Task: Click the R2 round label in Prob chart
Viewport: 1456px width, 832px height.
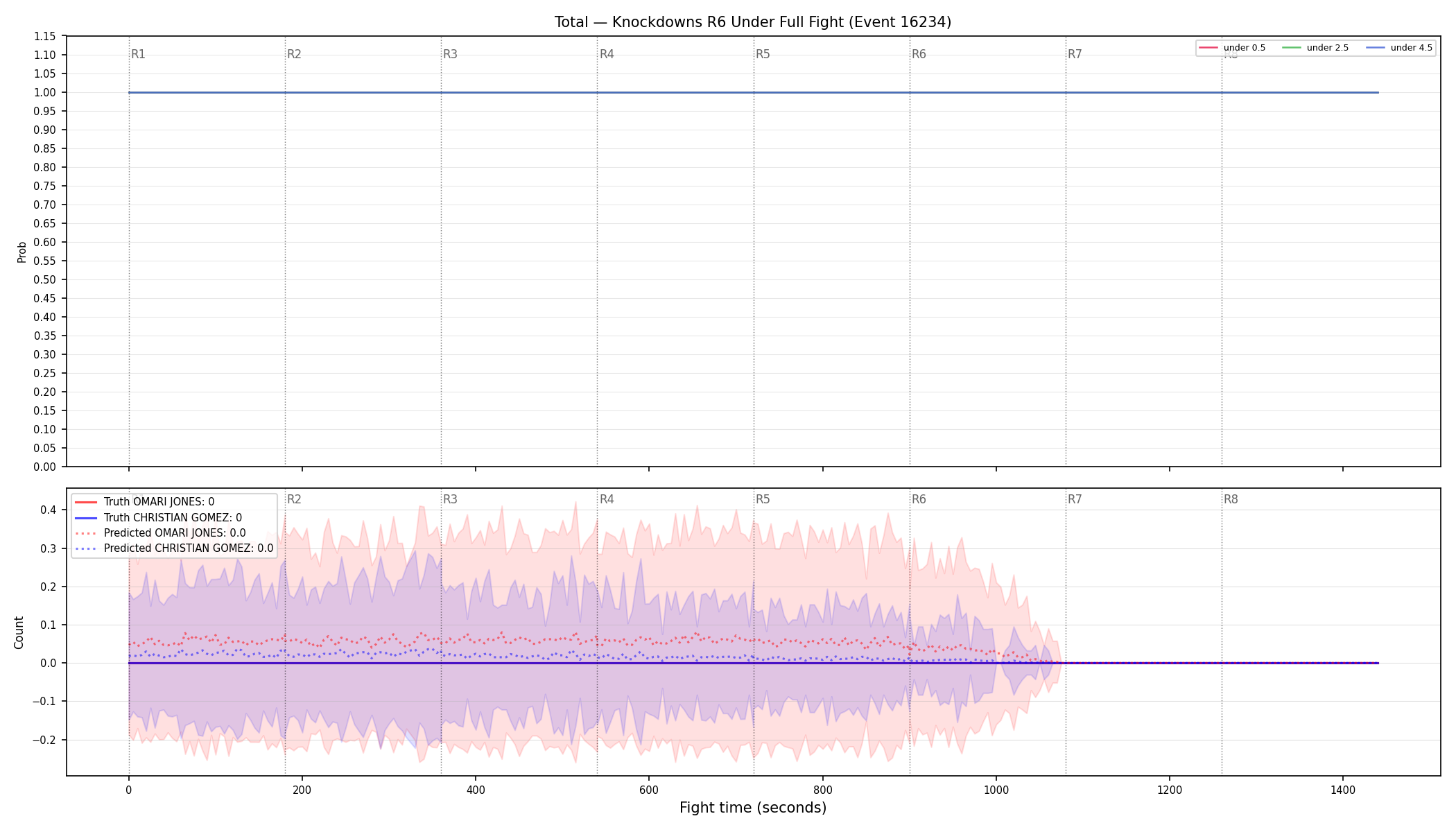Action: click(x=294, y=54)
